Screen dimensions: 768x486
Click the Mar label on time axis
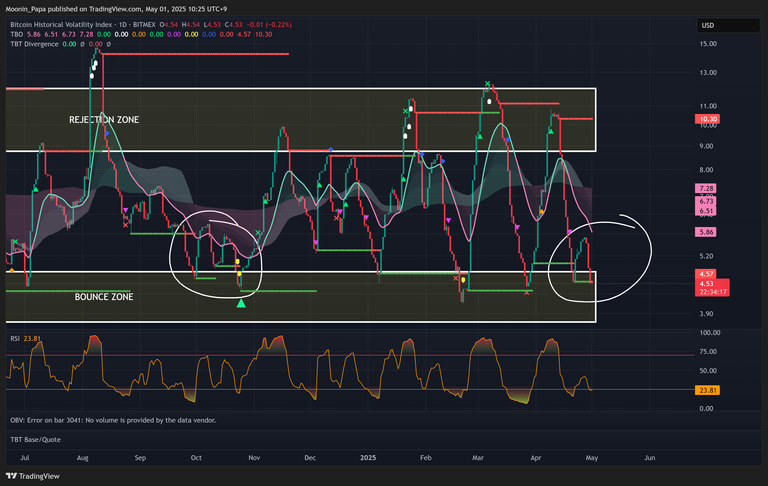point(478,458)
